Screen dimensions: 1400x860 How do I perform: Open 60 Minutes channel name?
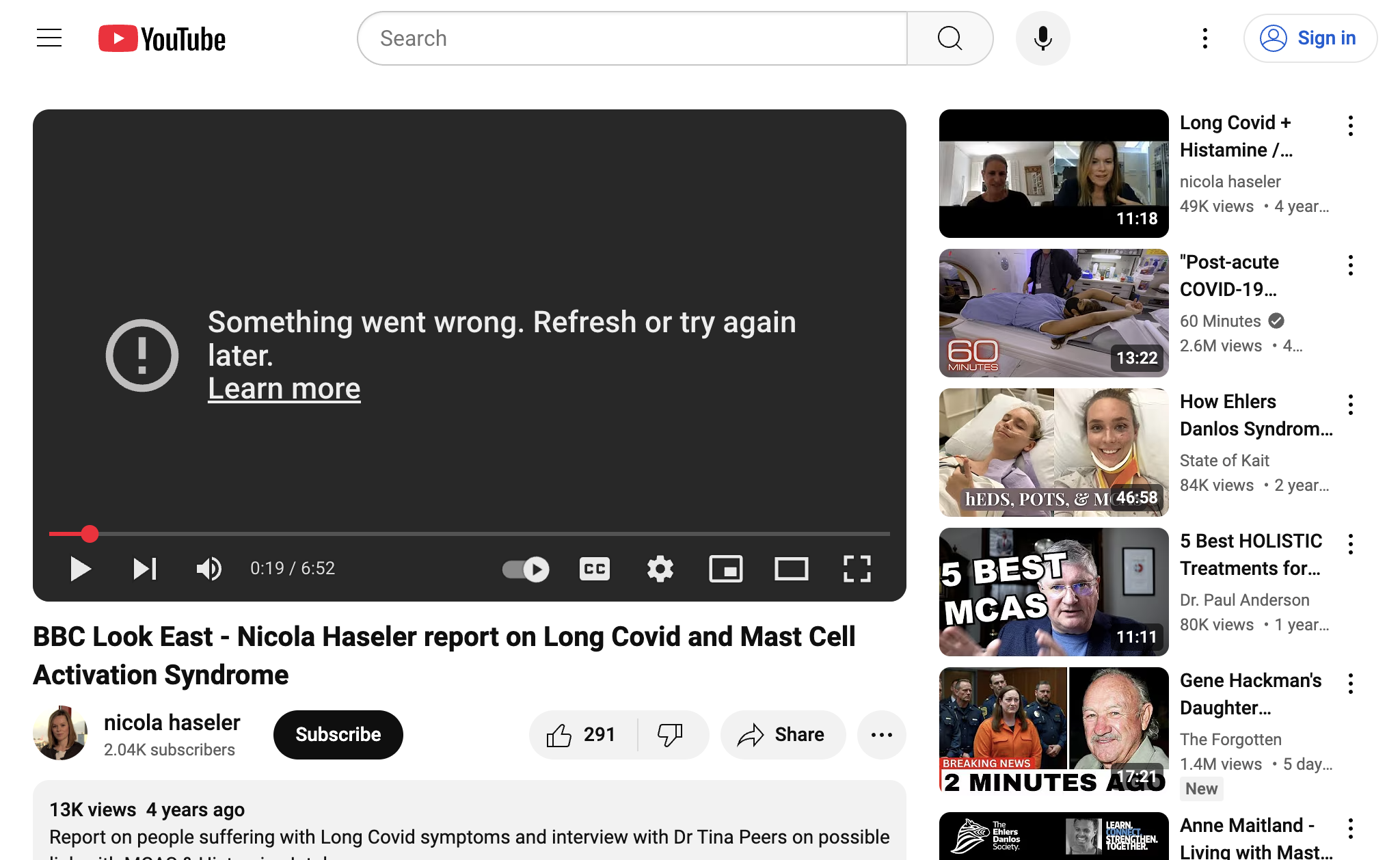tap(1220, 321)
